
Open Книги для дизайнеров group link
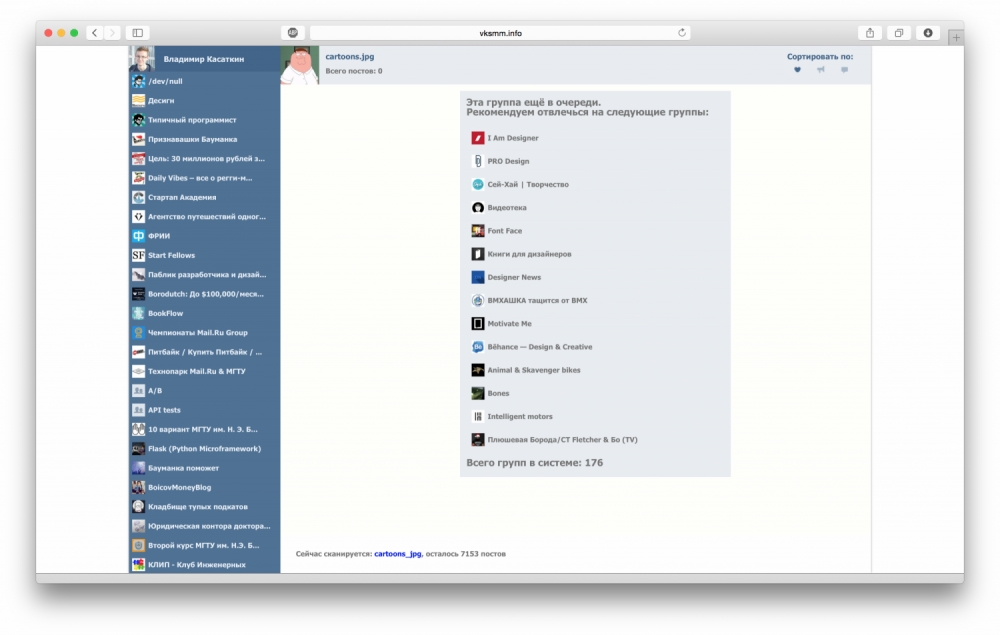(529, 254)
